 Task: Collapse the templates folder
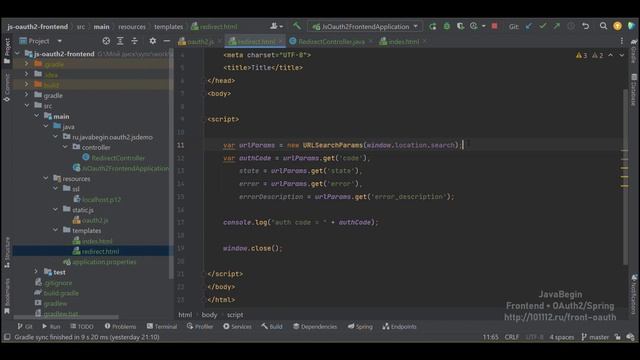point(56,230)
